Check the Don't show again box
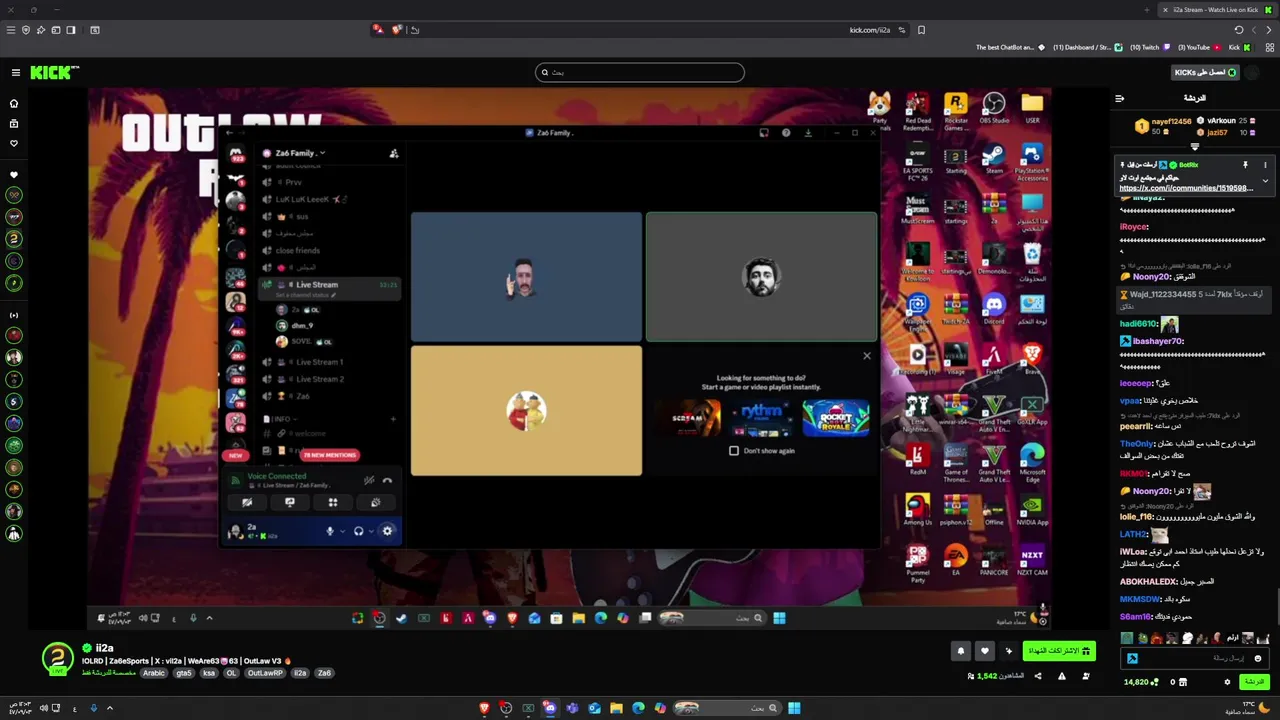This screenshot has width=1280, height=720. coord(734,451)
